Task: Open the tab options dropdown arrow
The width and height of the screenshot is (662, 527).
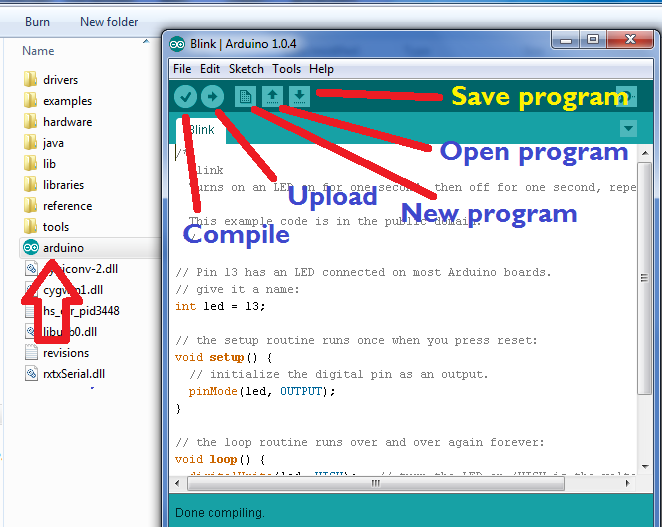Action: coord(628,128)
